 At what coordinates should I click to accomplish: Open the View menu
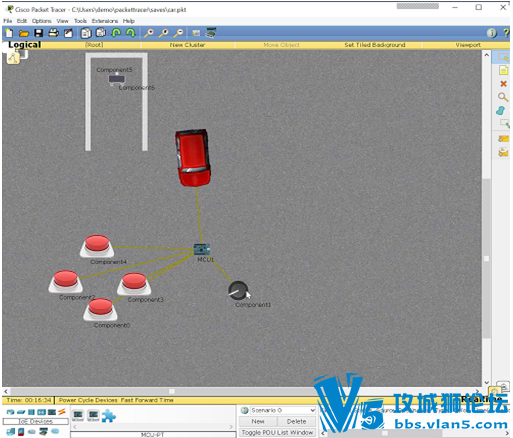[x=62, y=21]
